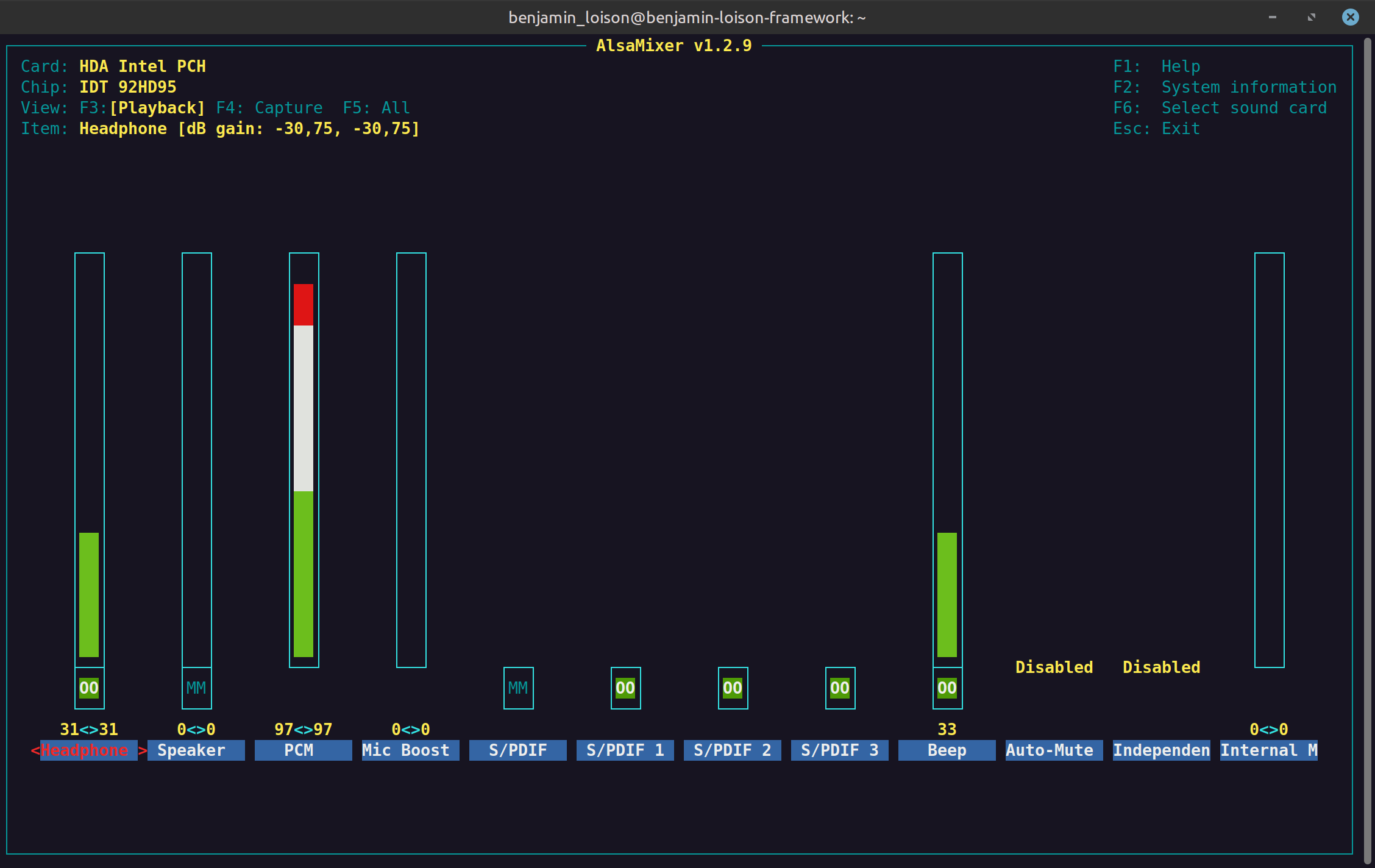The image size is (1375, 868).
Task: Toggle the S/PDIF 2 mute indicator
Action: pyautogui.click(x=733, y=688)
